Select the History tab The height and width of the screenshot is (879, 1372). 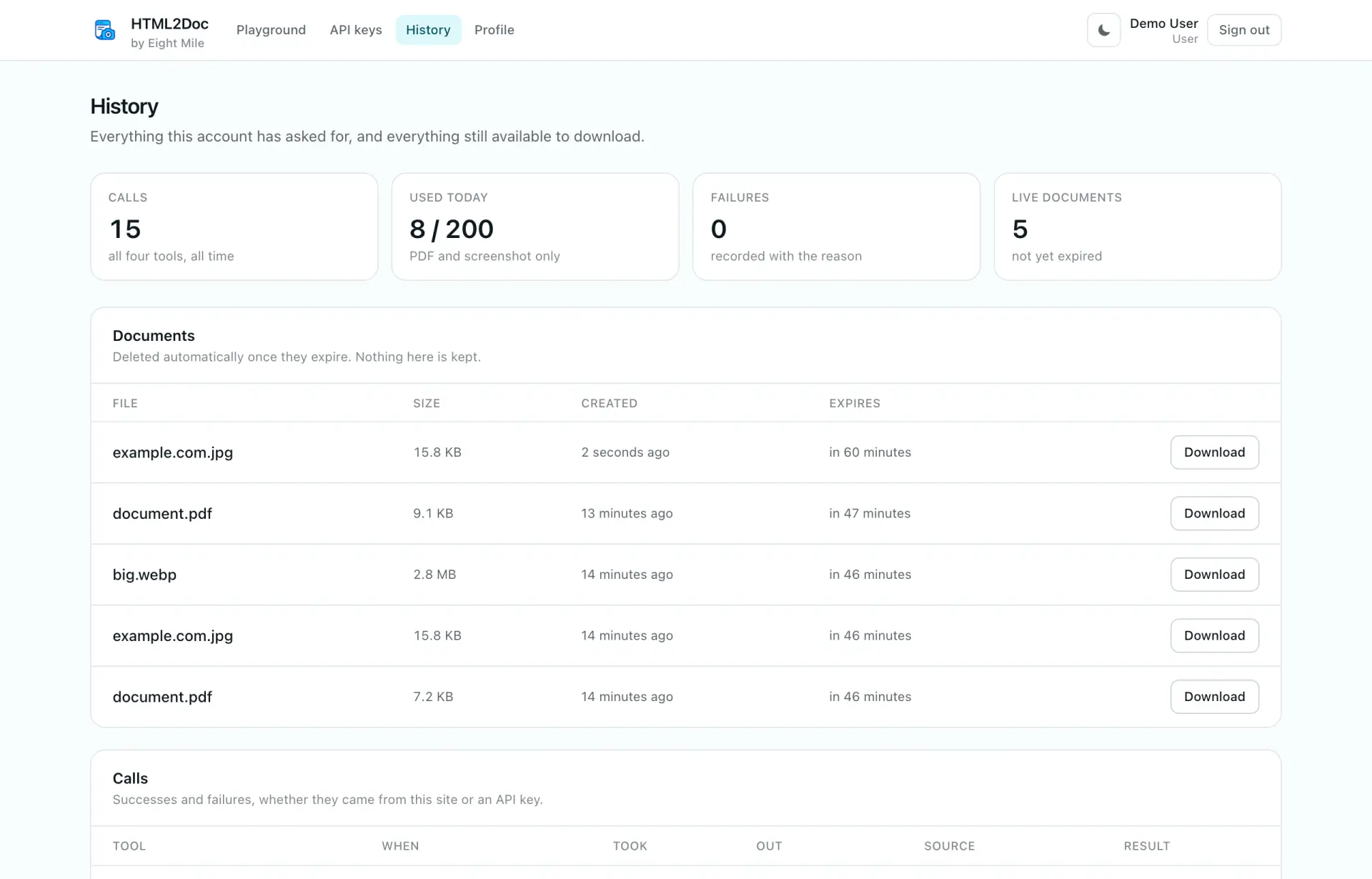[x=428, y=30]
